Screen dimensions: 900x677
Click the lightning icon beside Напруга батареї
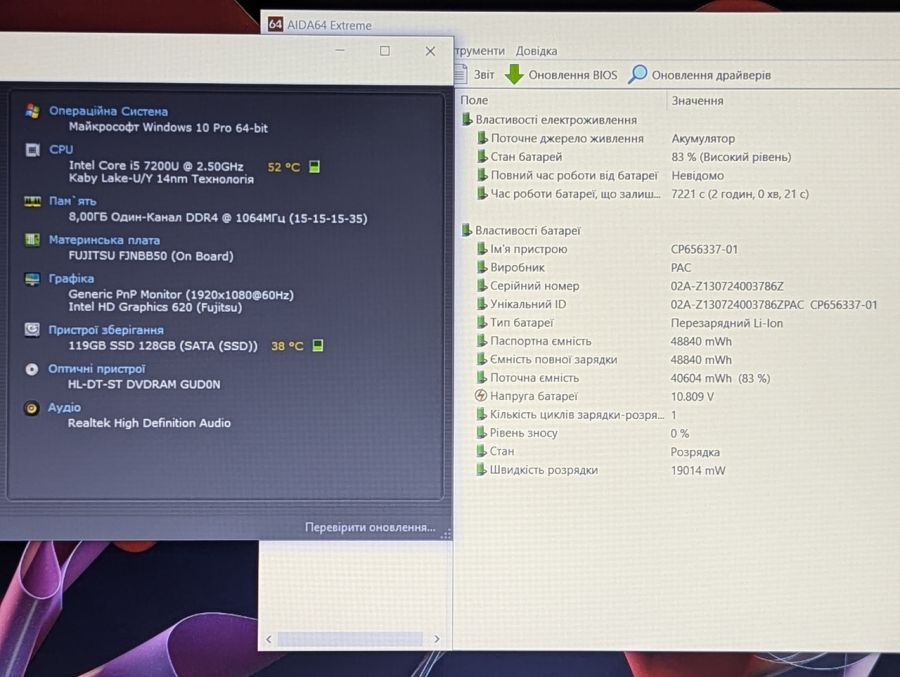click(481, 396)
